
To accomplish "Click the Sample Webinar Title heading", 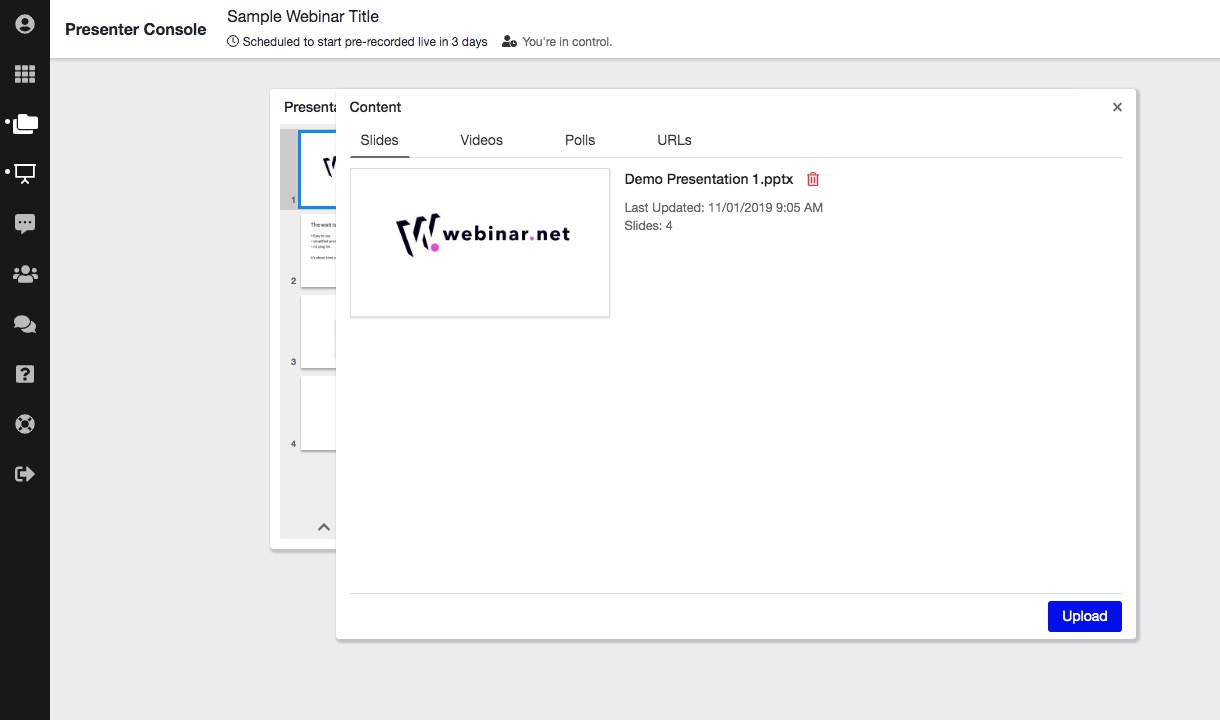I will coord(303,16).
